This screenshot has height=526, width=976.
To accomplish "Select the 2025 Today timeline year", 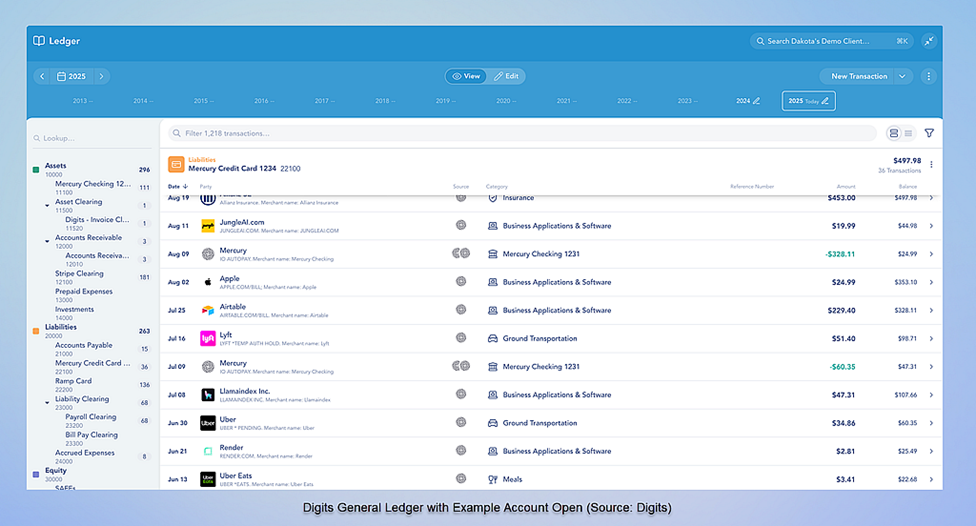I will pos(808,101).
